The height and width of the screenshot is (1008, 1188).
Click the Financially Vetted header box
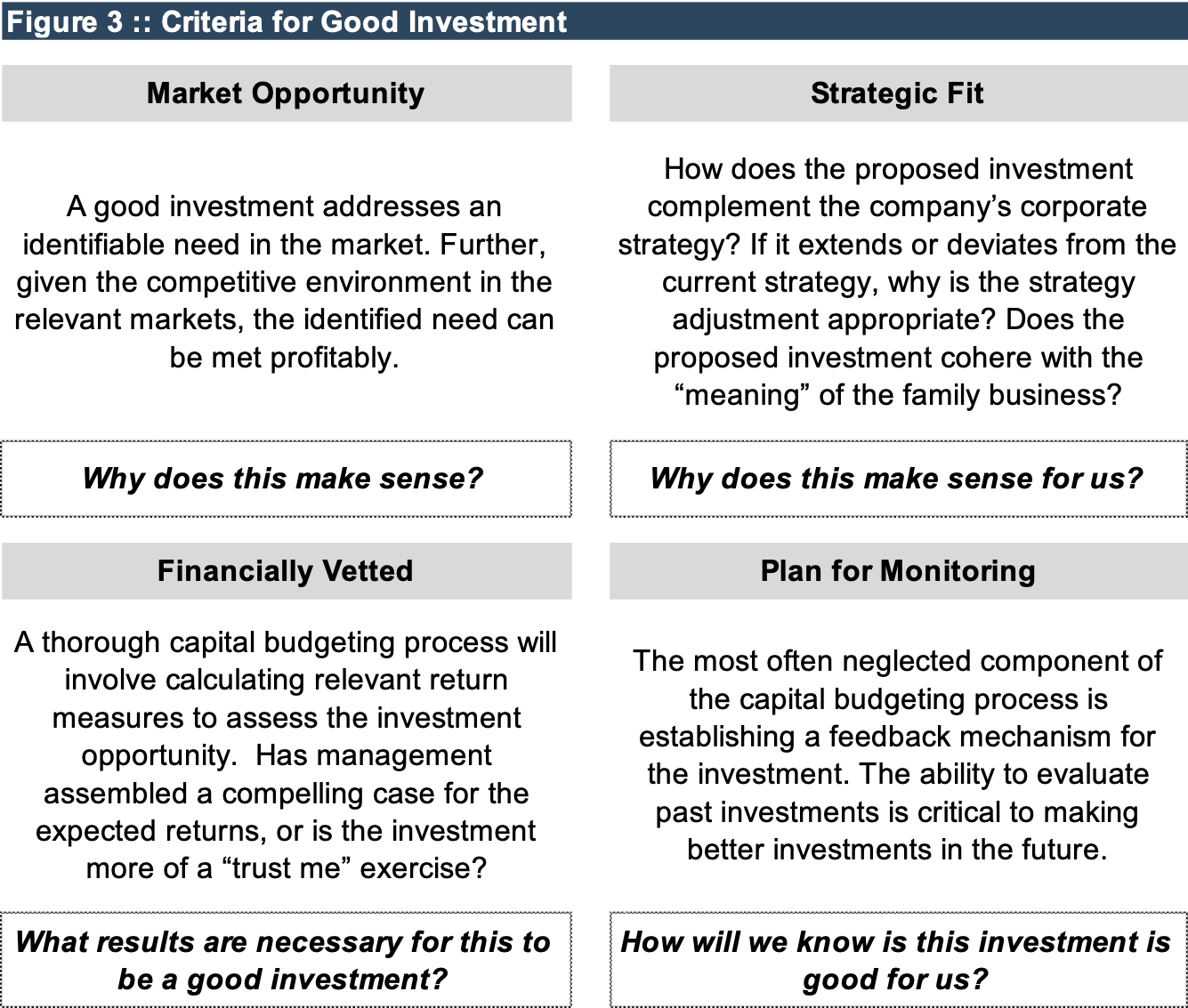(x=286, y=571)
